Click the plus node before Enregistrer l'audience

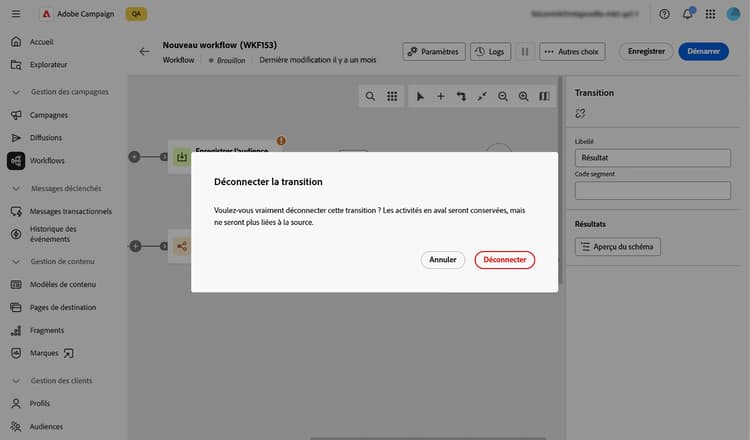click(x=134, y=157)
